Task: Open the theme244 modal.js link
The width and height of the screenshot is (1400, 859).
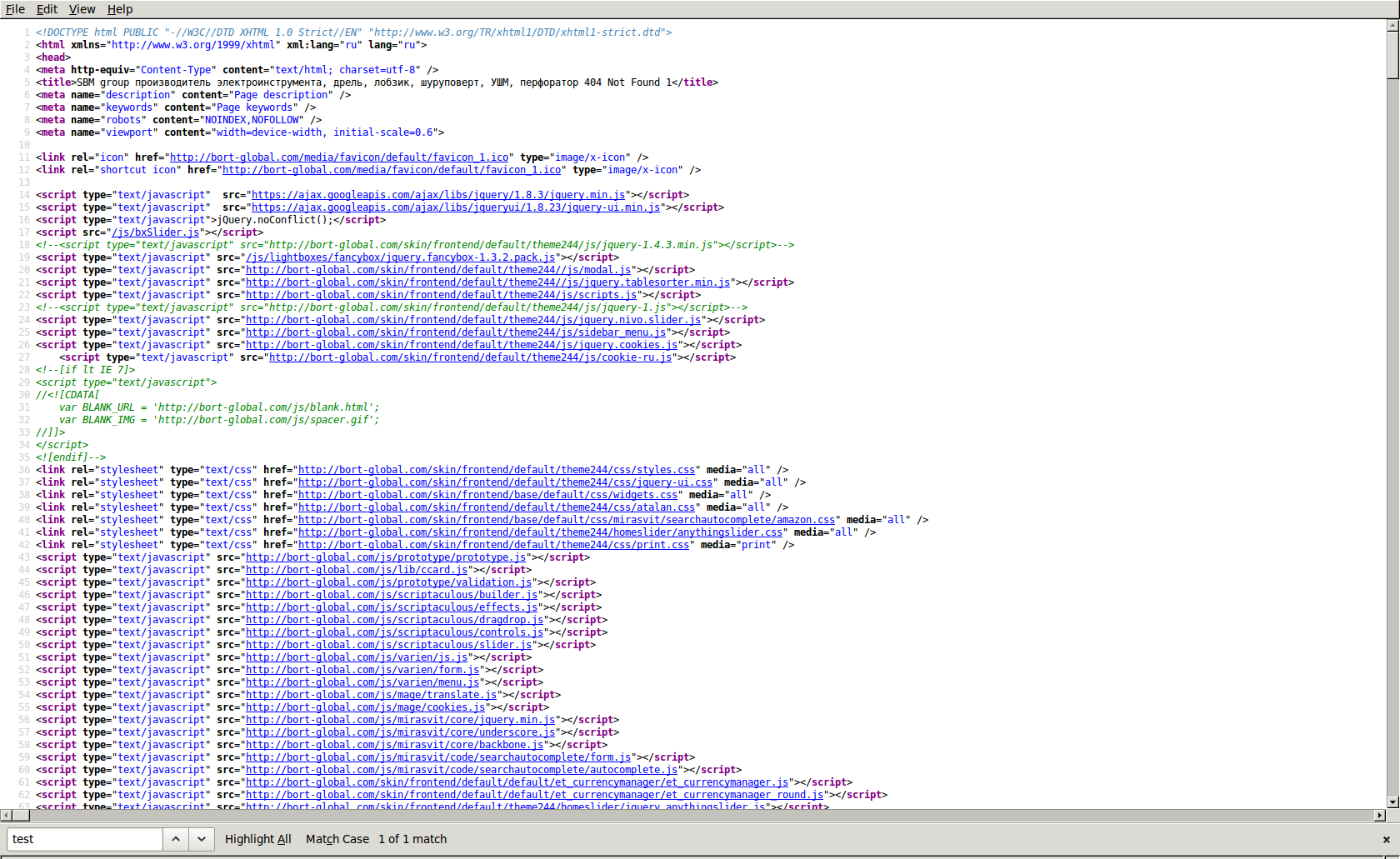Action: pyautogui.click(x=438, y=270)
